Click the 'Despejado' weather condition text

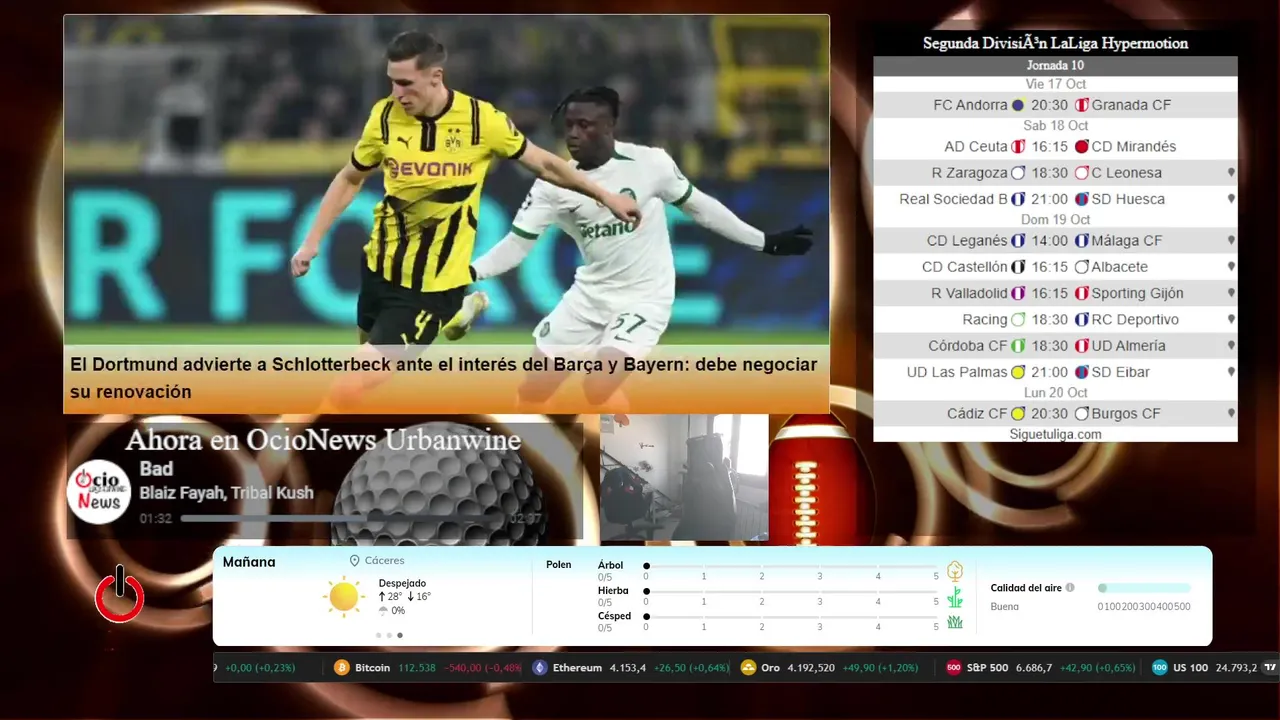pos(402,583)
